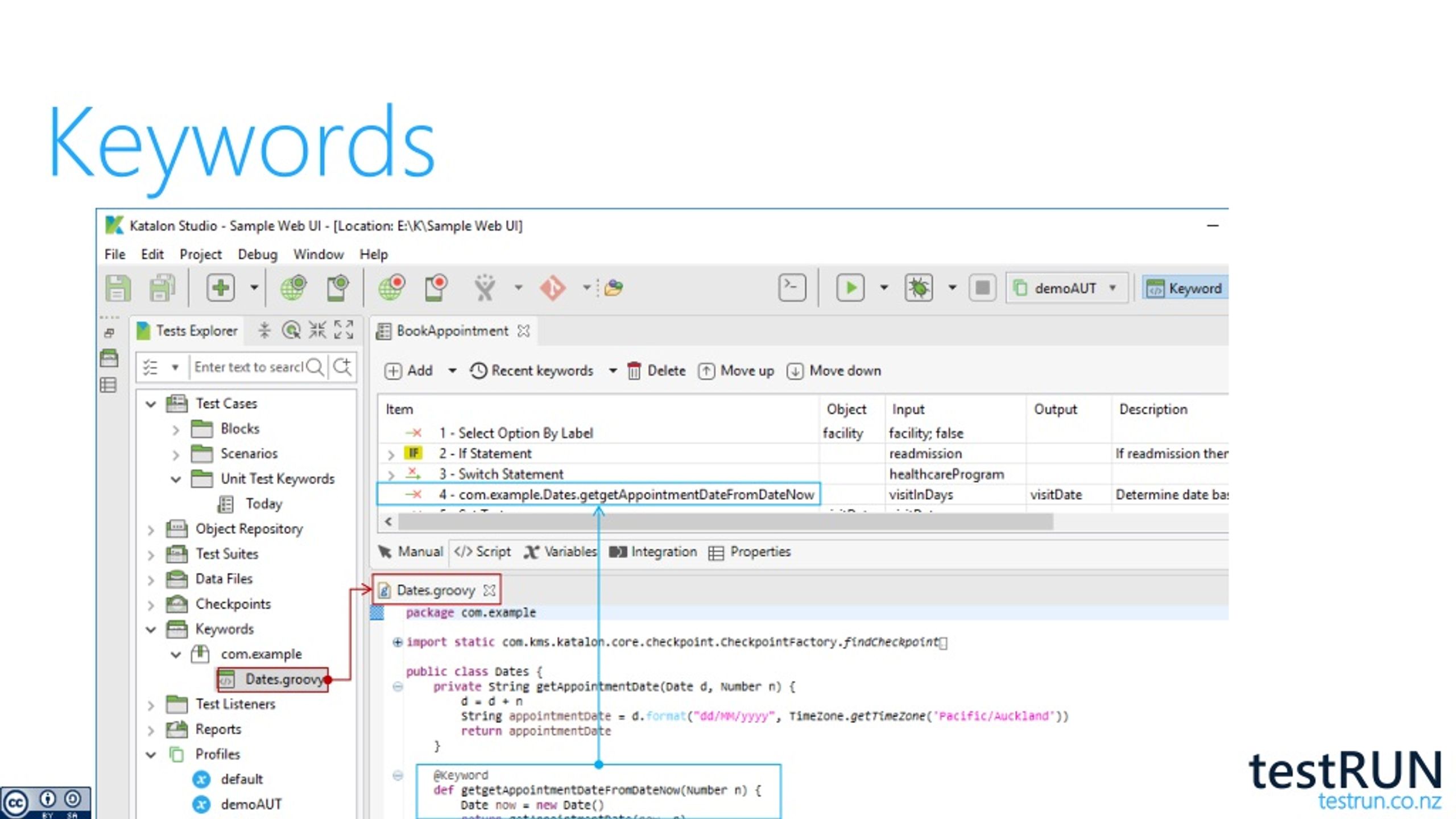Viewport: 1456px width, 819px height.
Task: Expand the folded import statements
Action: tap(398, 642)
